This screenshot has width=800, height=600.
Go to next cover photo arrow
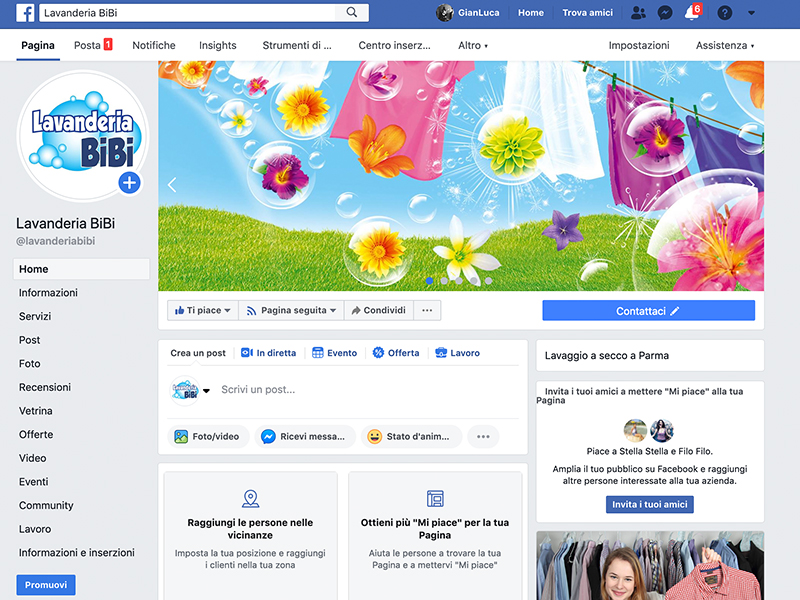[750, 184]
